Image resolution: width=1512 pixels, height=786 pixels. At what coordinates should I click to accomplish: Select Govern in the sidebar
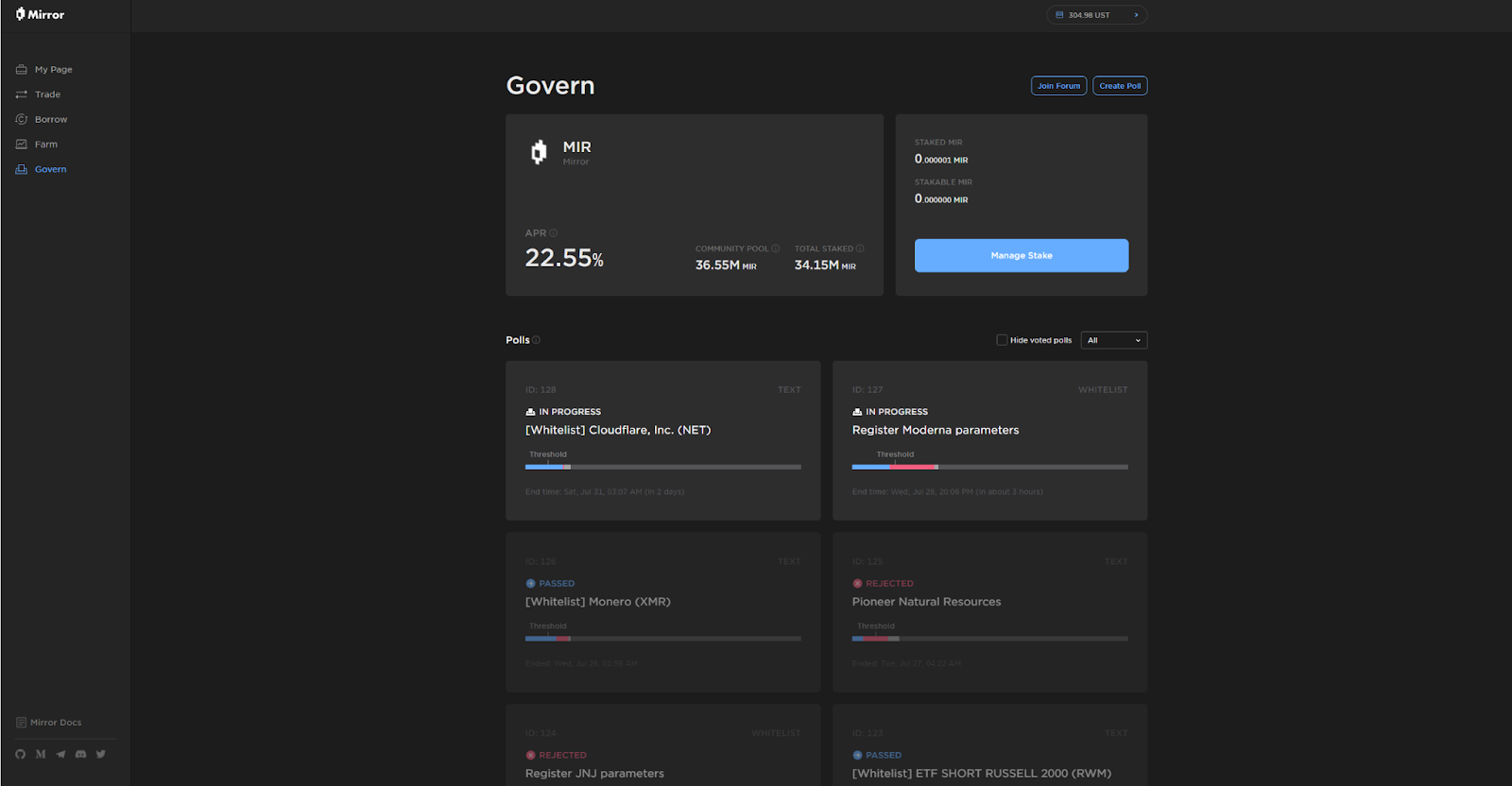(50, 169)
